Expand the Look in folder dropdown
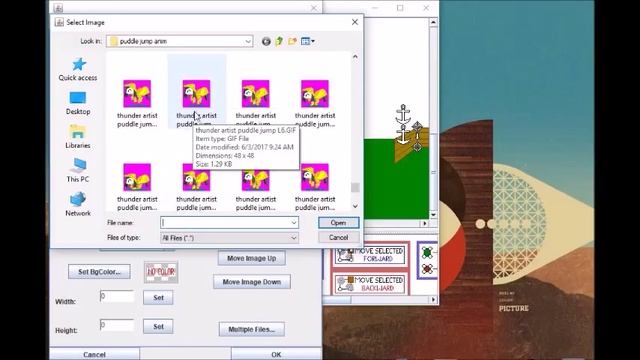 248,41
